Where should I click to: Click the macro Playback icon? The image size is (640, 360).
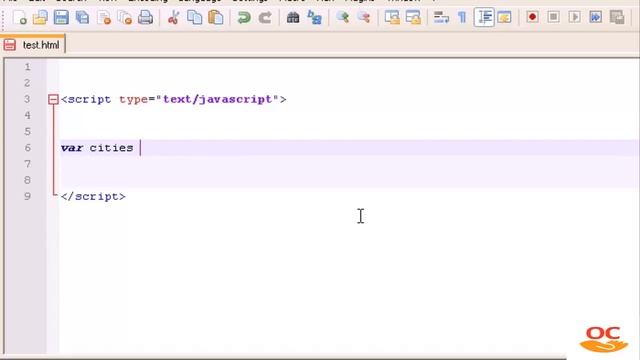575,17
